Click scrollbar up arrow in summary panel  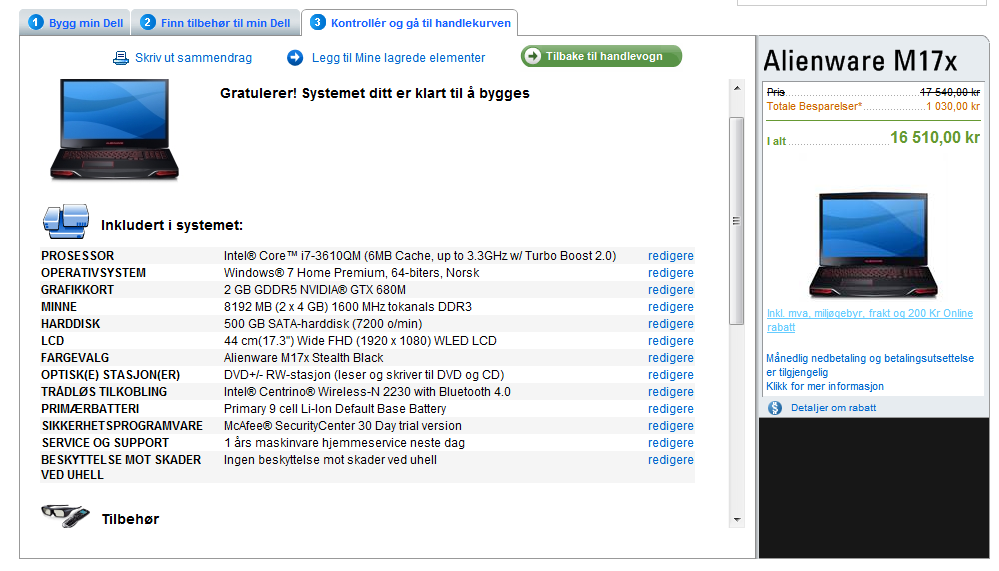tap(737, 88)
